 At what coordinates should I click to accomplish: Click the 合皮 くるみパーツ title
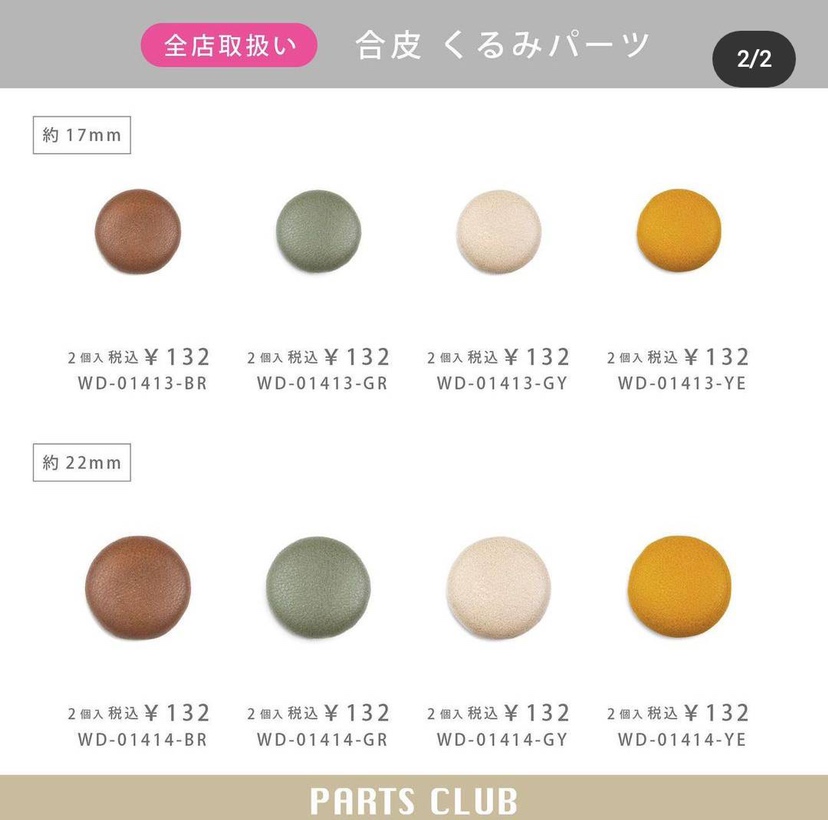(x=502, y=45)
